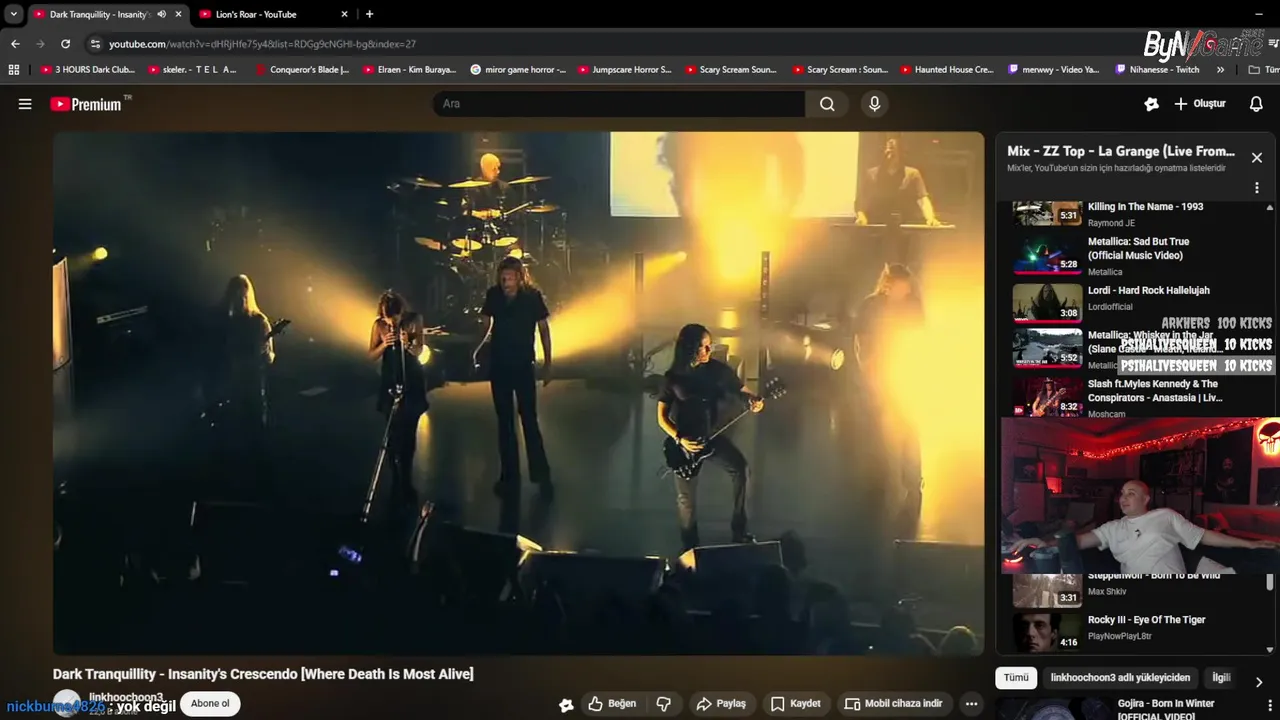Open Conqueror's Blade bookmark
The height and width of the screenshot is (720, 1280).
click(301, 70)
